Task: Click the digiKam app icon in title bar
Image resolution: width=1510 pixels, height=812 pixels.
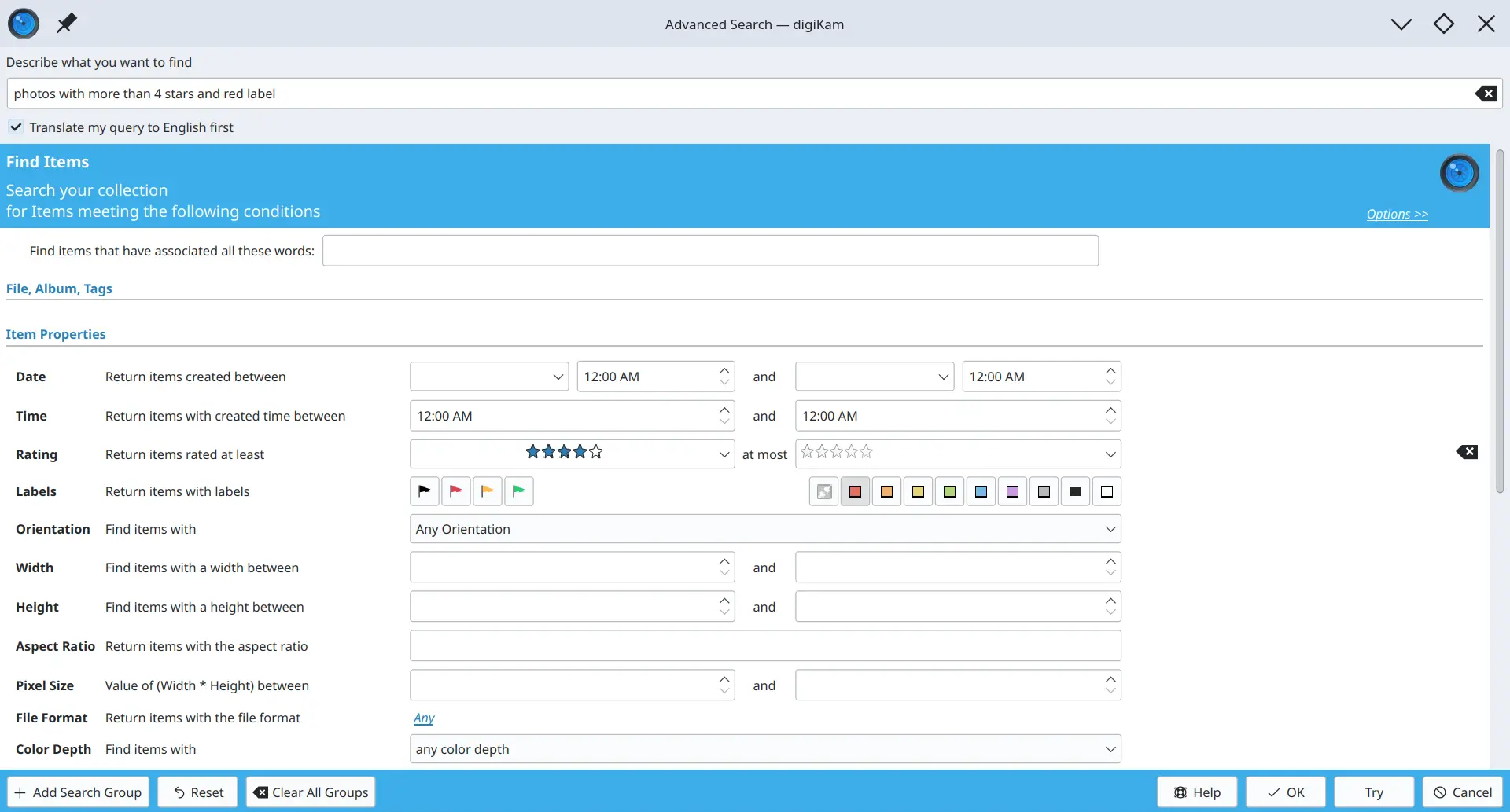Action: [24, 24]
